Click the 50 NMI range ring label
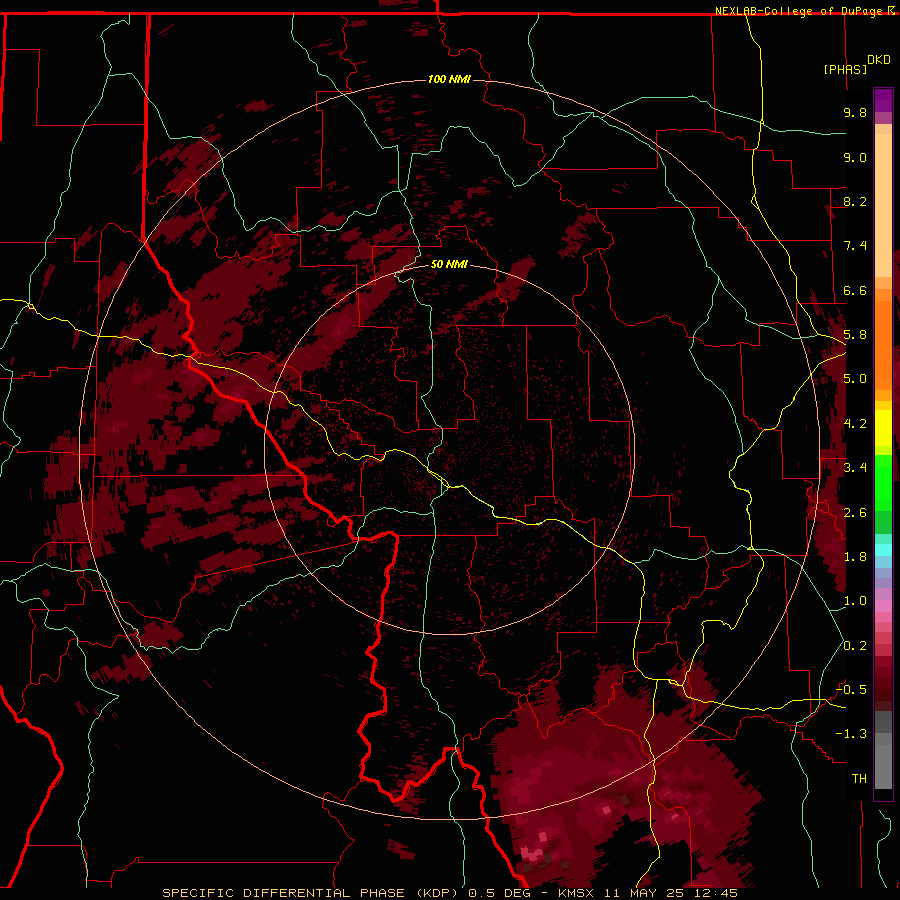Image resolution: width=900 pixels, height=900 pixels. [449, 264]
